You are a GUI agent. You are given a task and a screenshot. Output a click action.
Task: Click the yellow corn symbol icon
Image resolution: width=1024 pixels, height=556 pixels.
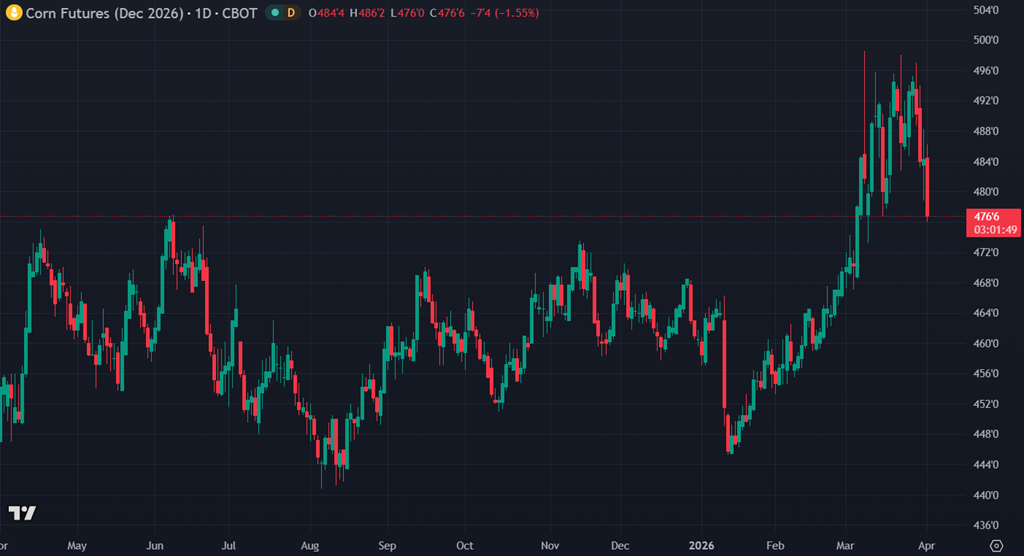(13, 12)
